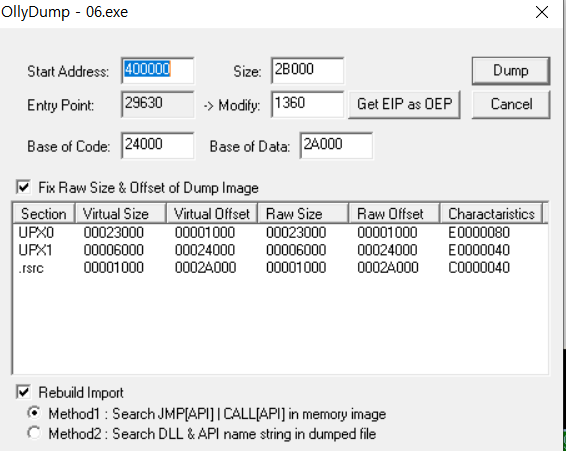Uncheck the Rebuild Import checkbox
566x451 pixels.
pos(23,392)
